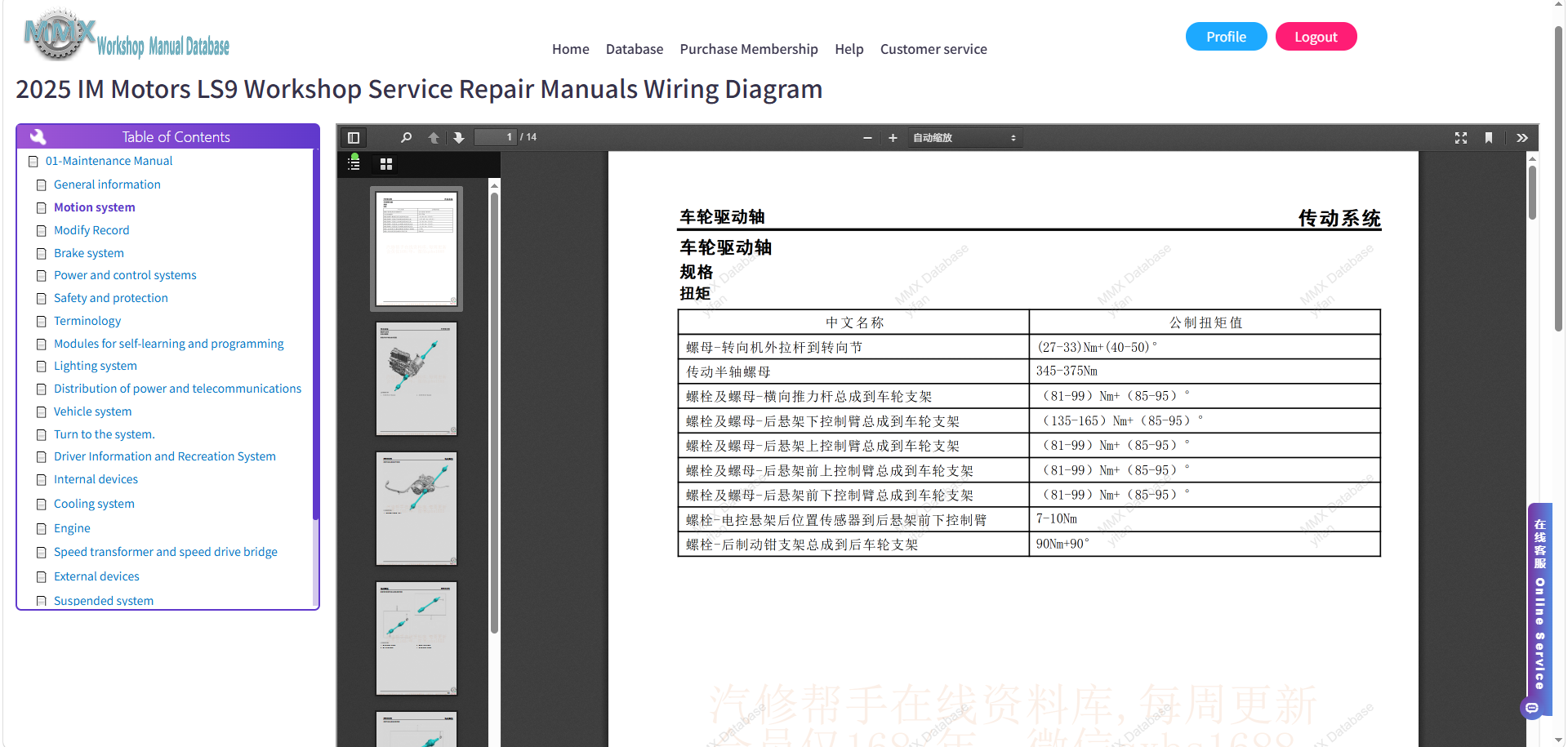Zoom out the PDF view
Image resolution: width=1568 pixels, height=747 pixels.
[x=867, y=138]
